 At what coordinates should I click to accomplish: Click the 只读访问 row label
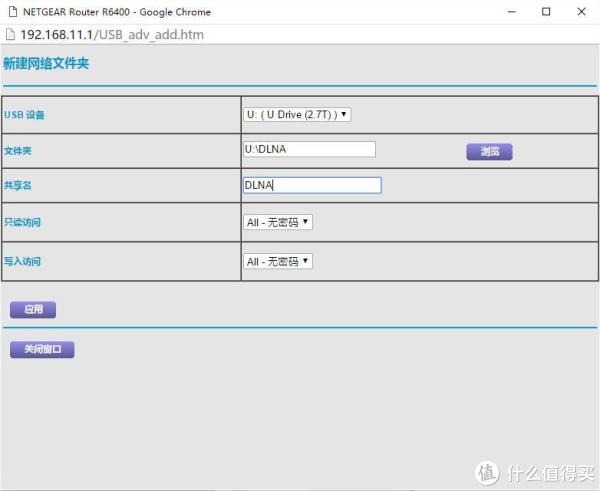(23, 222)
